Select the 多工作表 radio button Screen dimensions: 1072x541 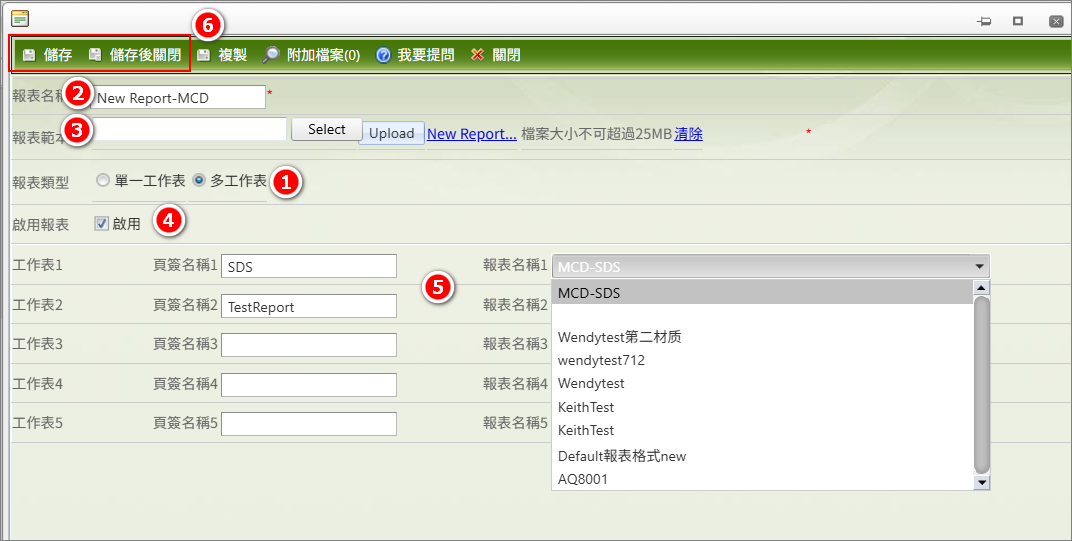click(x=199, y=181)
